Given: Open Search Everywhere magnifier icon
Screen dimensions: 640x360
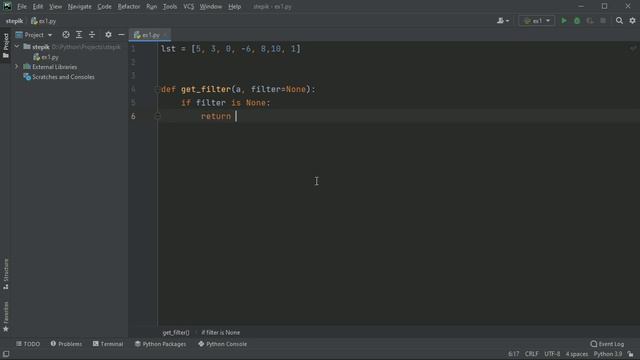Looking at the screenshot, I should point(619,20).
